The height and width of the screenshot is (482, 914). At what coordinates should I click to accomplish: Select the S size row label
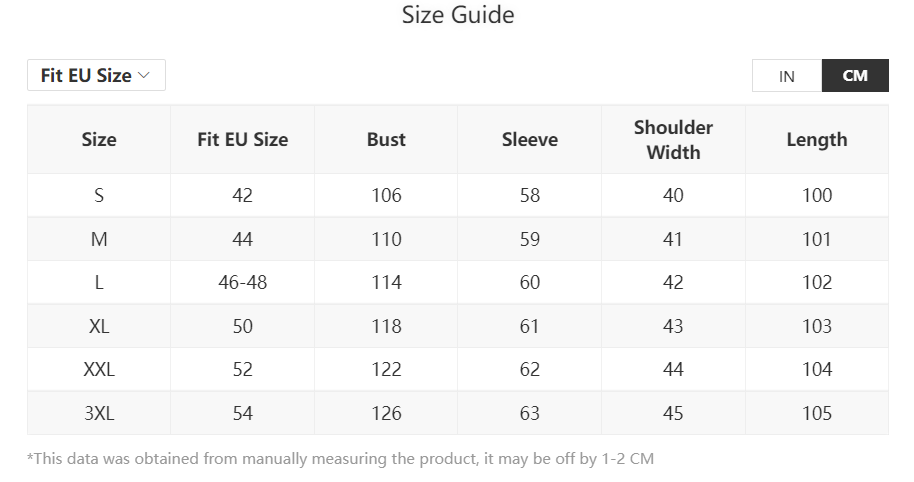point(99,196)
